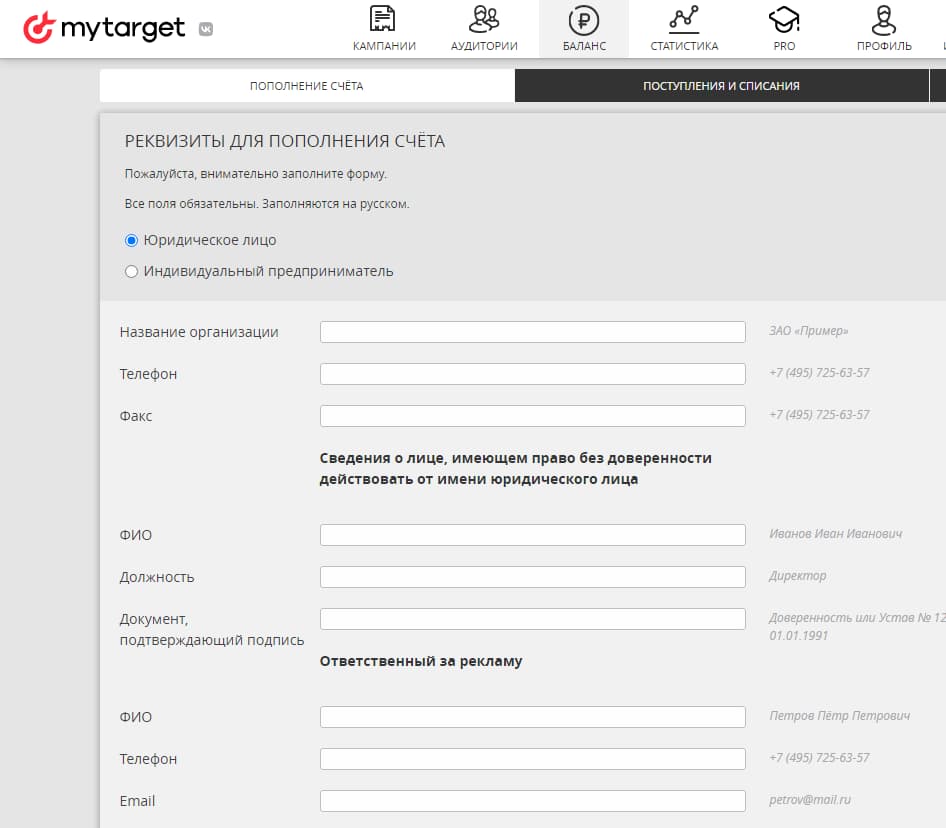Open the Кампании section icon
Image resolution: width=946 pixels, height=828 pixels.
(383, 19)
